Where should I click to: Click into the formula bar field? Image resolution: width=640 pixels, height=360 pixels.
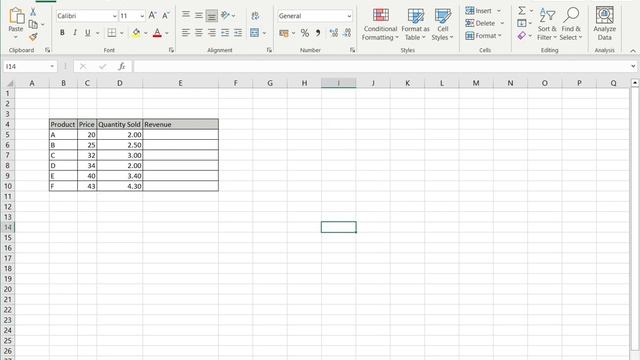point(381,67)
